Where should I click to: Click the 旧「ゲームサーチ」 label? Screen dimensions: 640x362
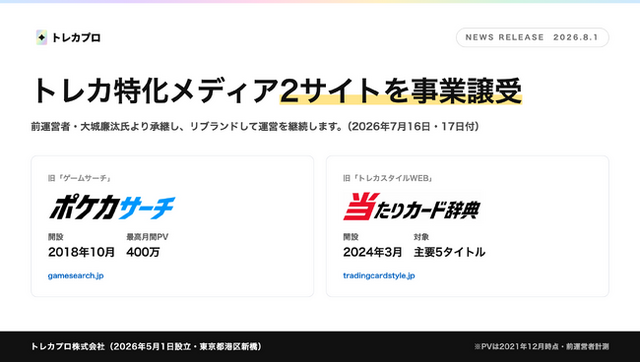click(80, 178)
